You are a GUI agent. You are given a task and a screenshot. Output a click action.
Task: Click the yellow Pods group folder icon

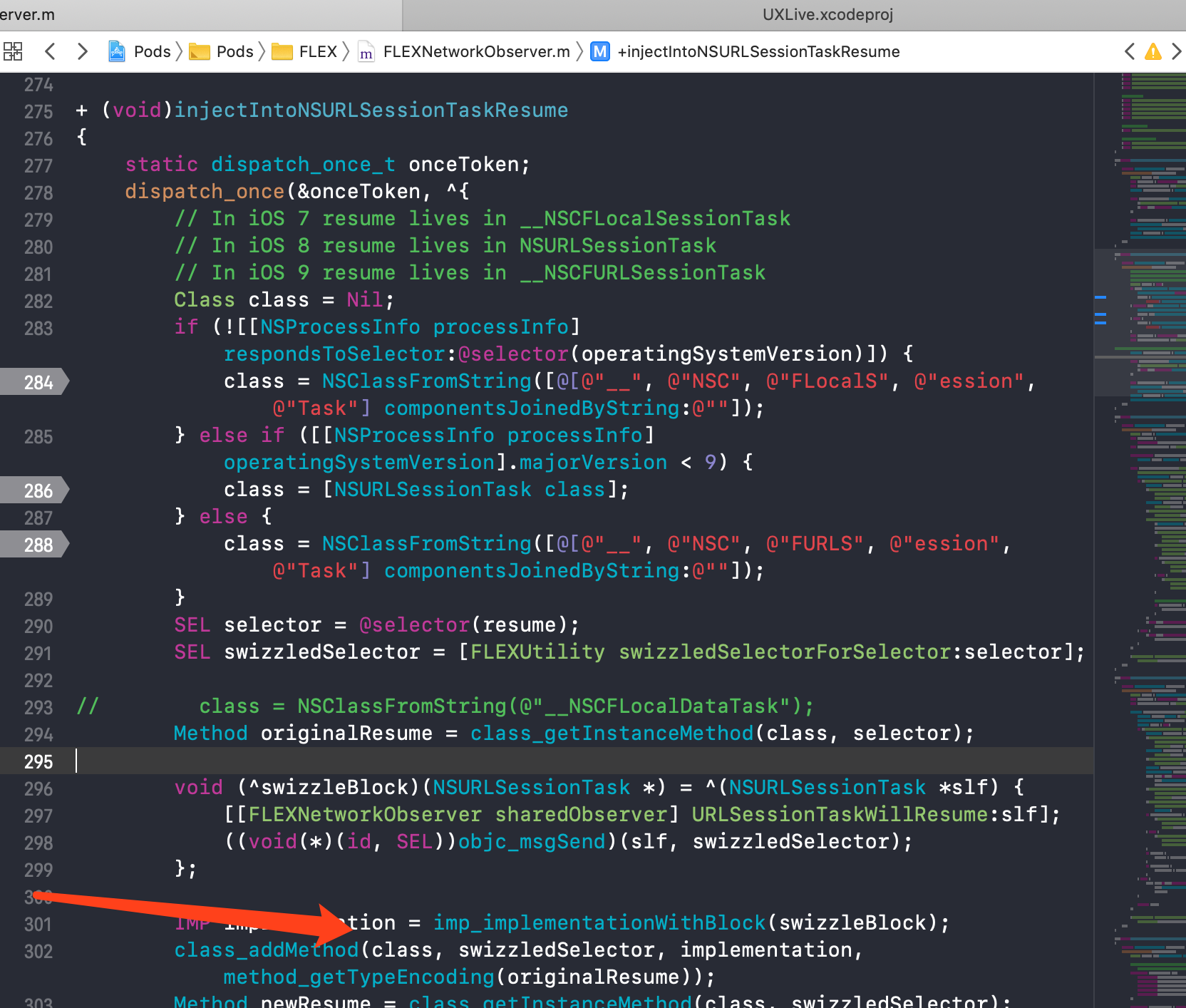tap(200, 51)
